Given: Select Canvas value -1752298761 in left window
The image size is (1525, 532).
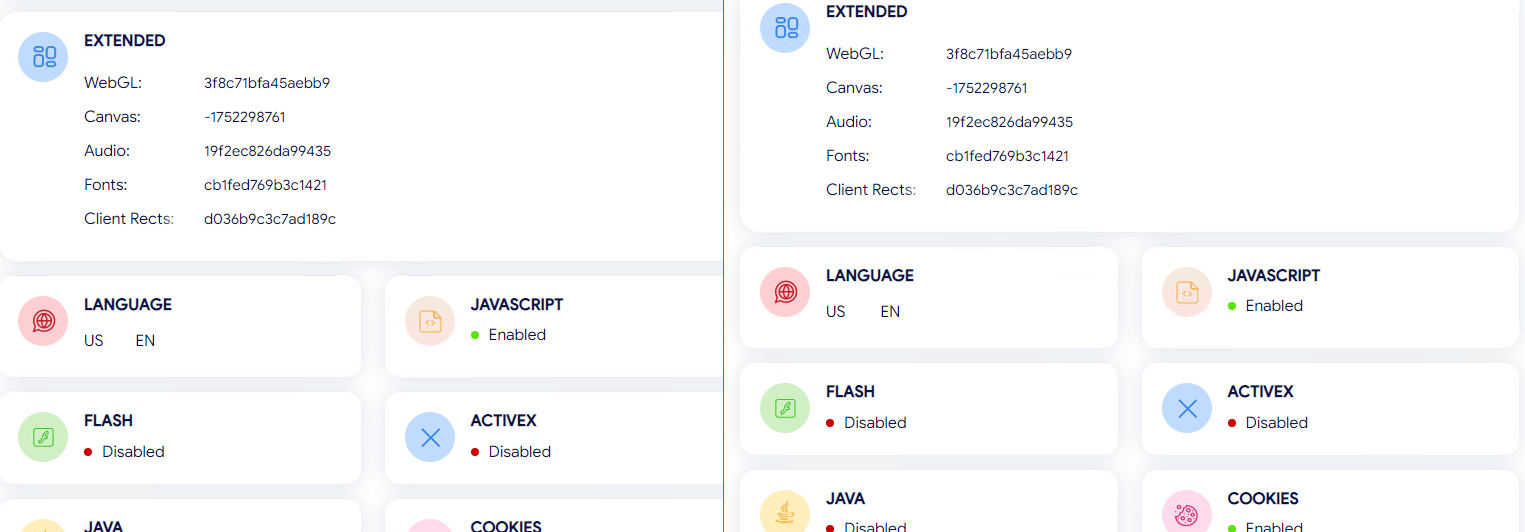Looking at the screenshot, I should point(245,117).
